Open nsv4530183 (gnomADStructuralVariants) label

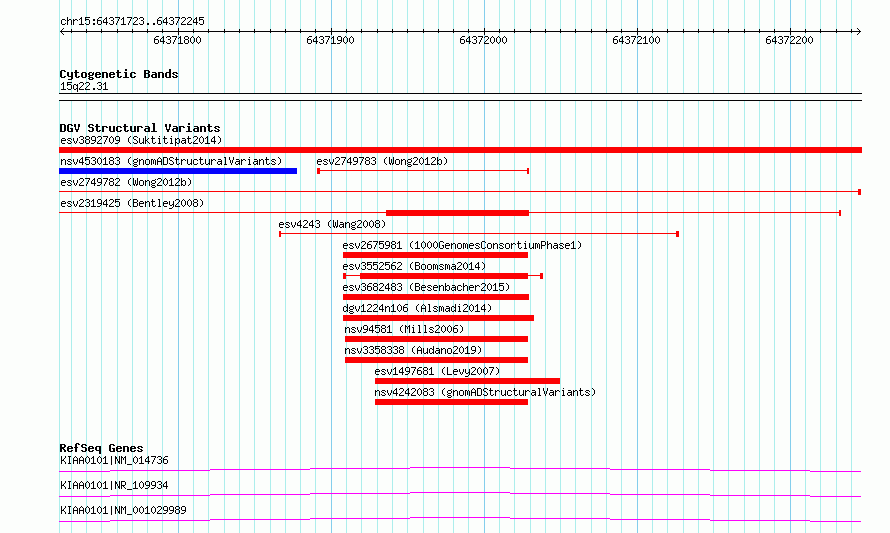click(171, 161)
